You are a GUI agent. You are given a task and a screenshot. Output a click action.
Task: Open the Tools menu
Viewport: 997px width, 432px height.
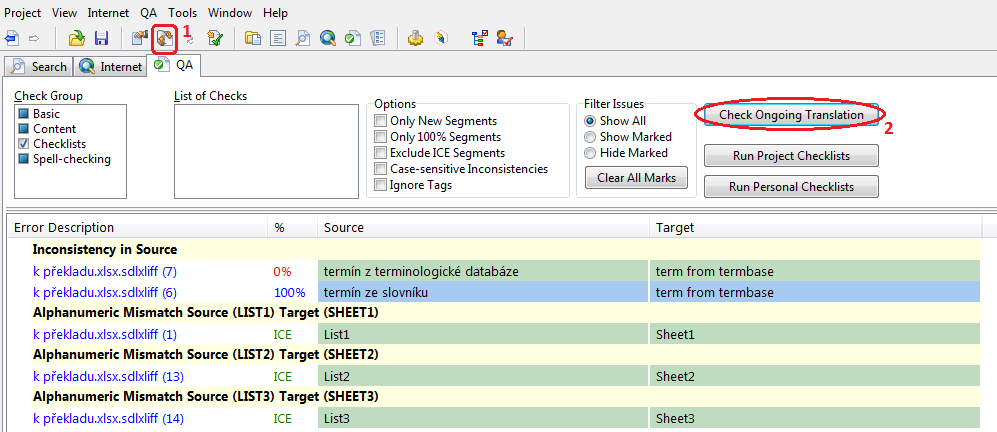pos(182,13)
